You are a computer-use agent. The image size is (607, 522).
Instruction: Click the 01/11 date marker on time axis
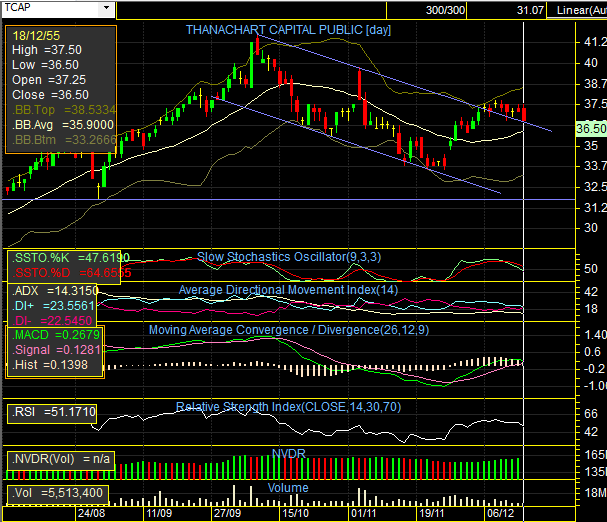pos(364,513)
